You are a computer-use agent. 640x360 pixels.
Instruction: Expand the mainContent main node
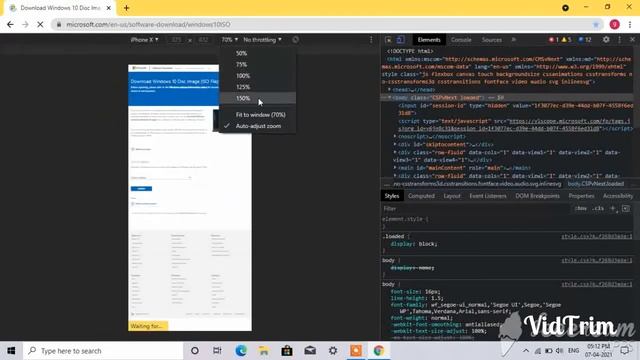click(395, 168)
